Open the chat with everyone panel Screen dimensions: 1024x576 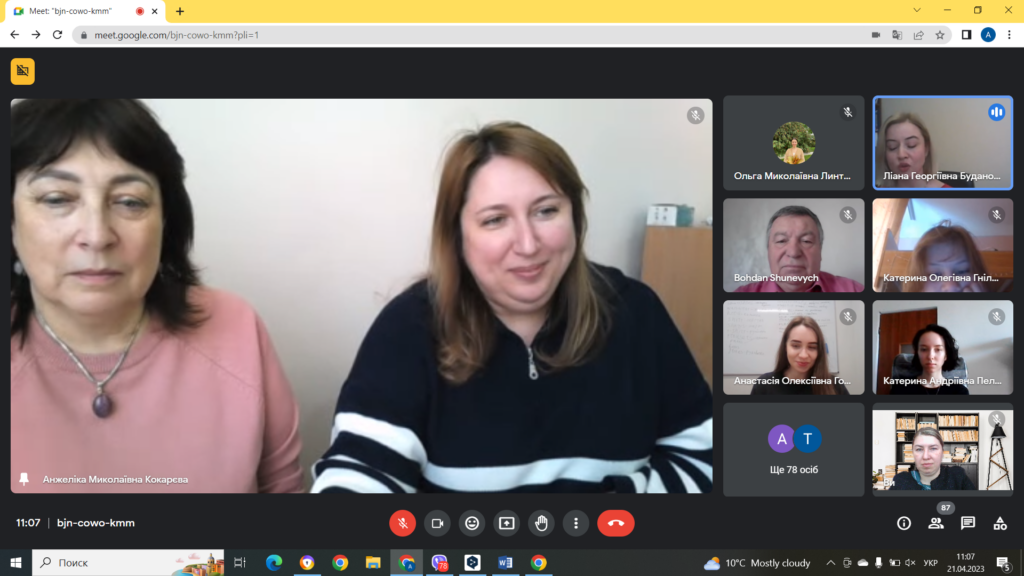[968, 523]
